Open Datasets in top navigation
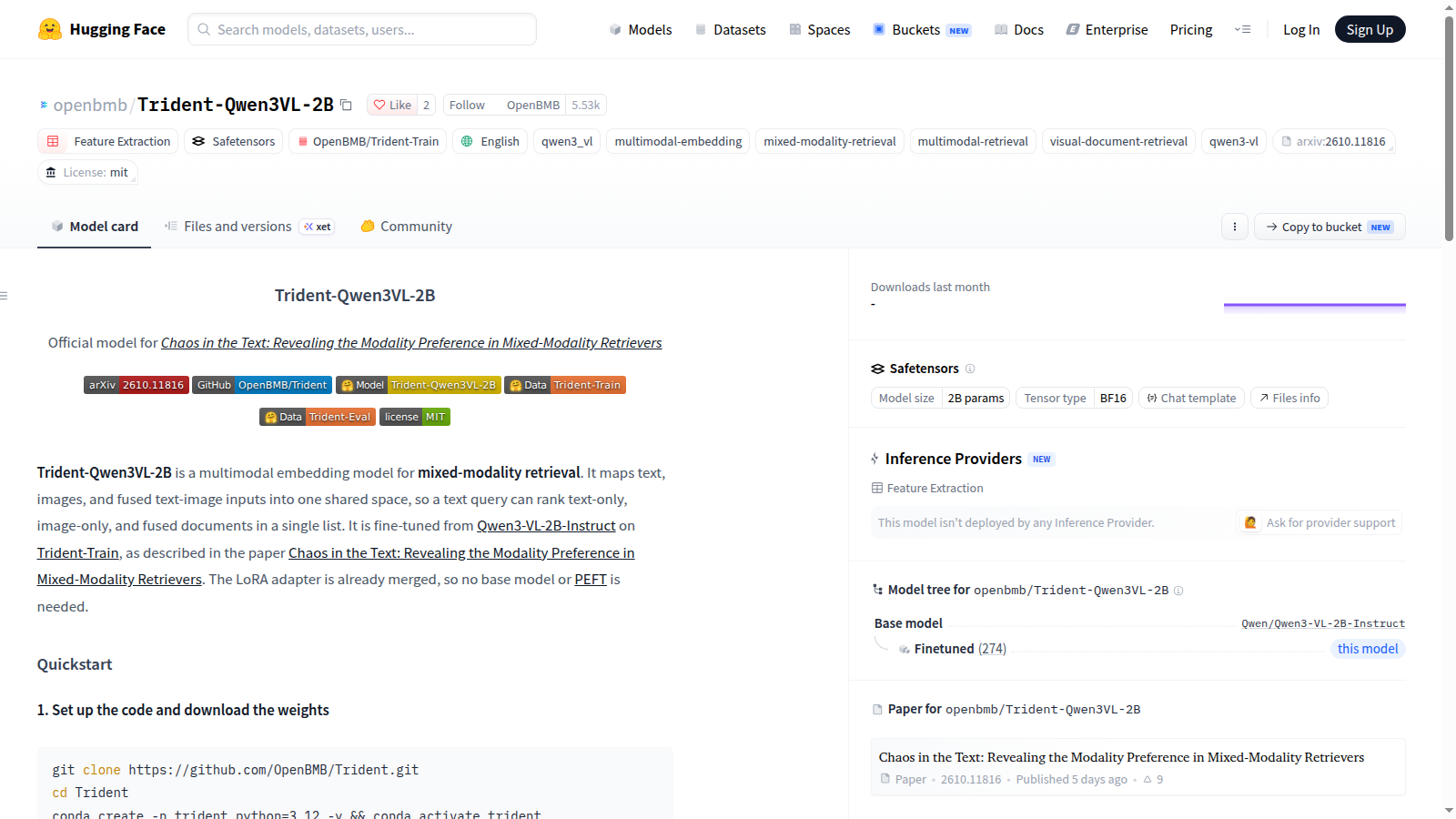This screenshot has width=1456, height=819. point(730,29)
